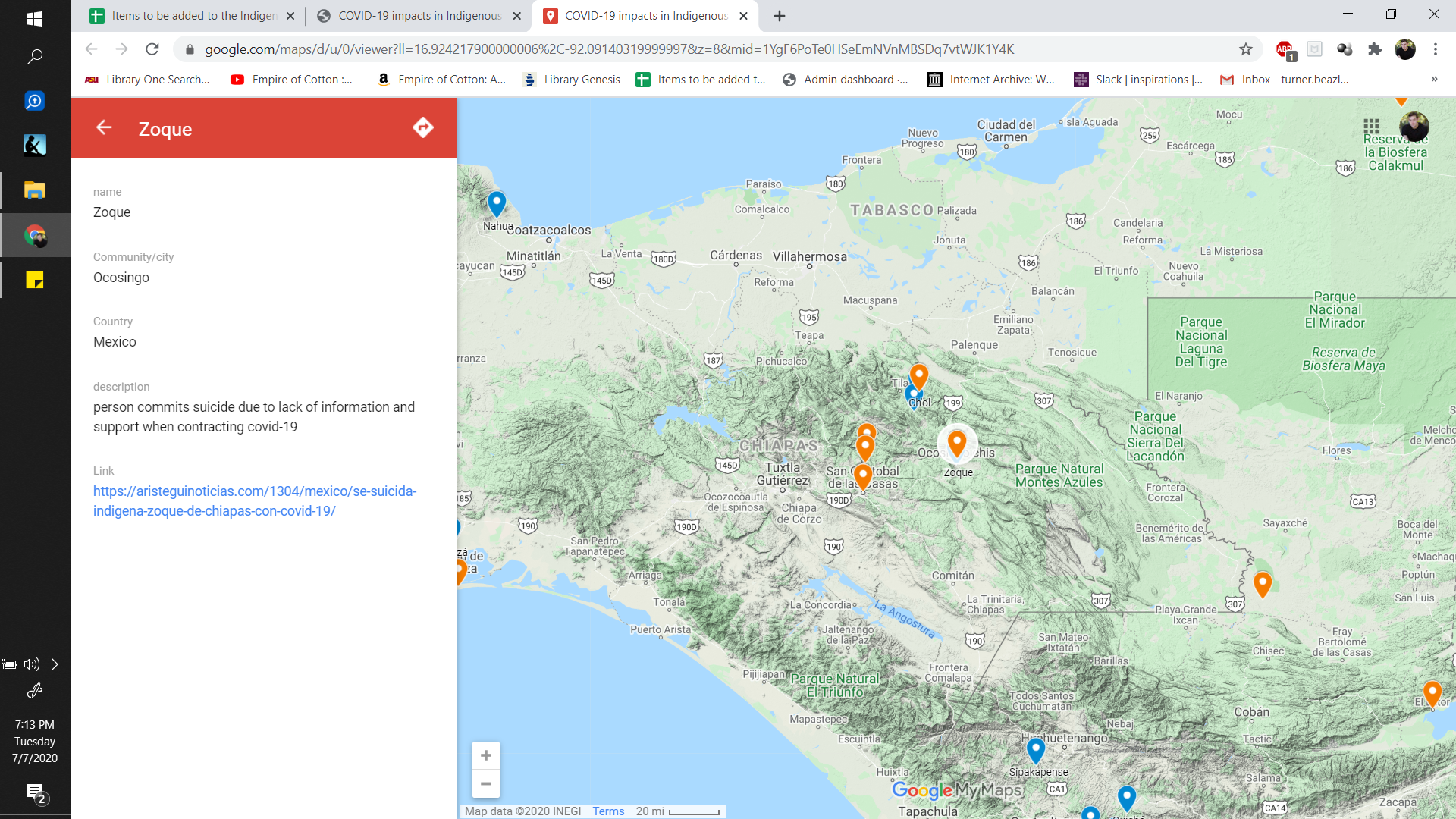The height and width of the screenshot is (819, 1456).
Task: Switch to second COVID-19 impacts tab
Action: [x=419, y=16]
